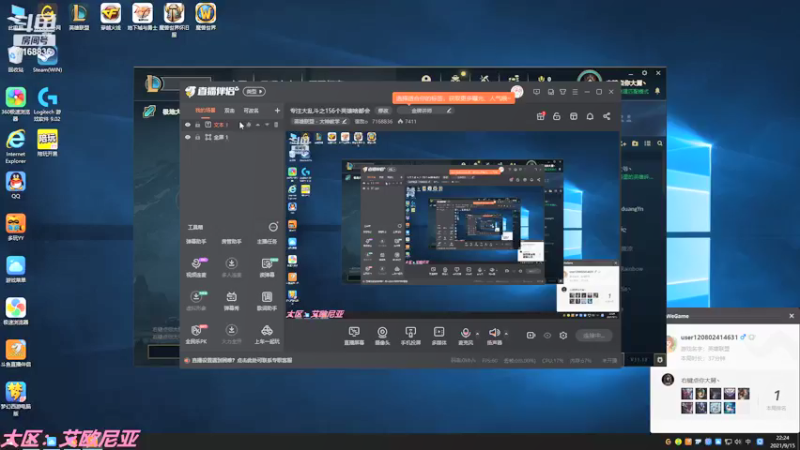Open the lyrics helper tool

tap(267, 301)
